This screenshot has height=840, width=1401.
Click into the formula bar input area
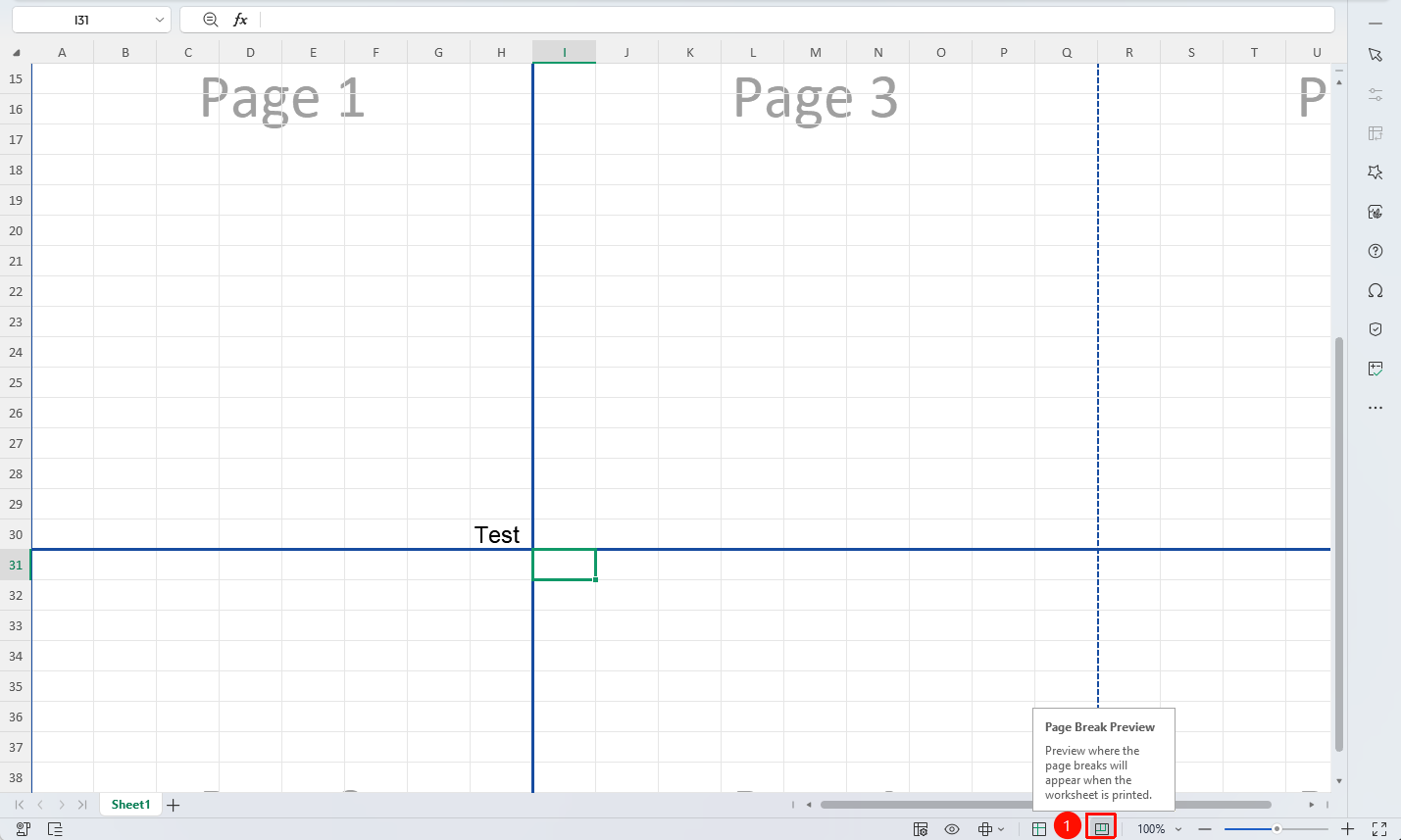point(796,20)
